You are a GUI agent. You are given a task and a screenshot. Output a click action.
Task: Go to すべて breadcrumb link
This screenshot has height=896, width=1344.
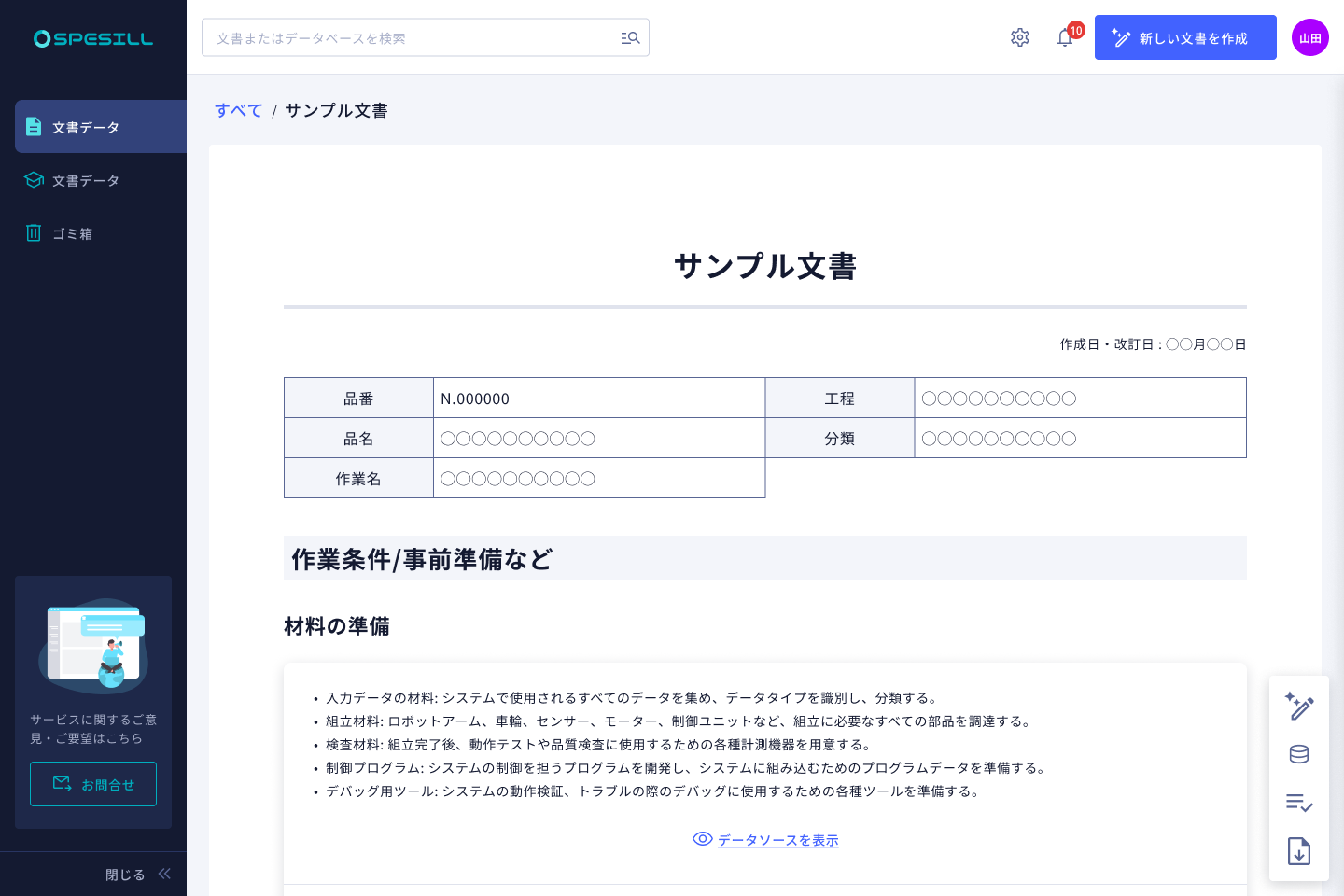coord(239,110)
